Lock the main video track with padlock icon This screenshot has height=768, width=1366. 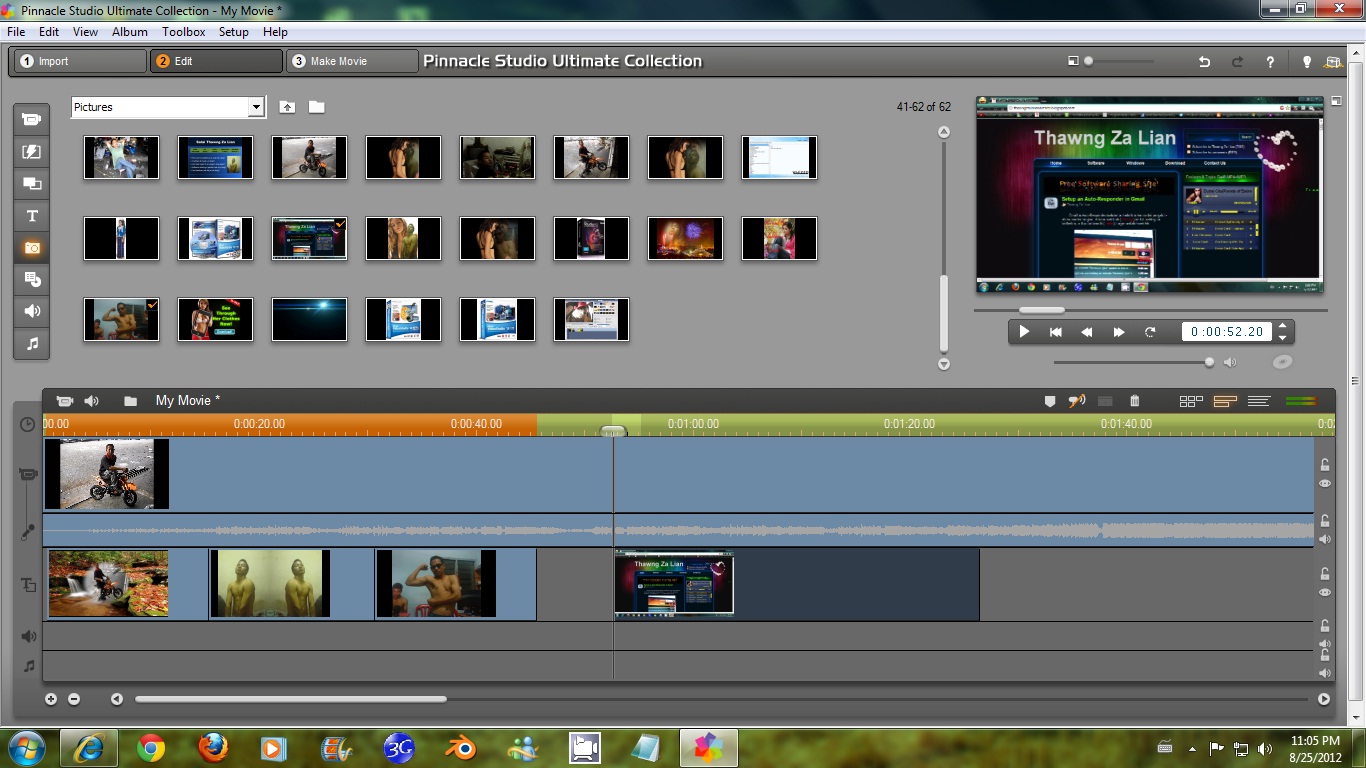(x=1325, y=464)
